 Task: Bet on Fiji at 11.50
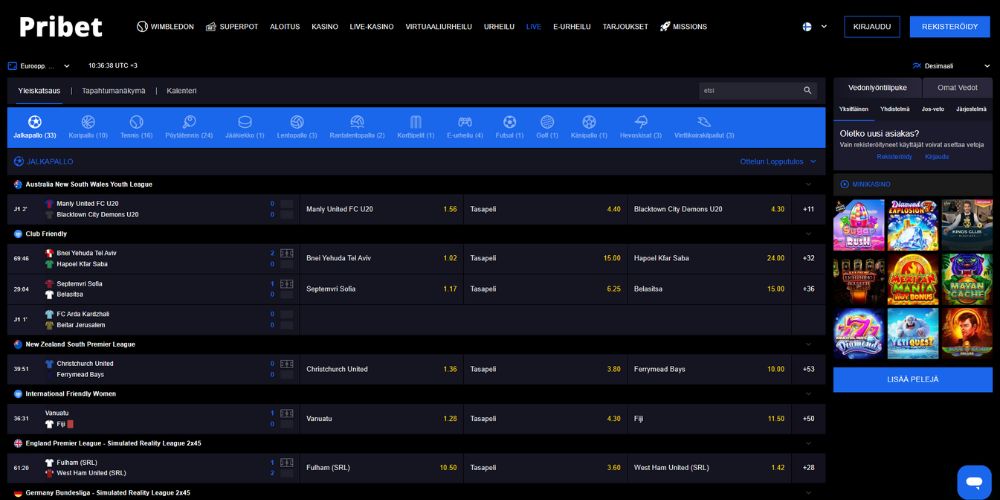coord(709,418)
